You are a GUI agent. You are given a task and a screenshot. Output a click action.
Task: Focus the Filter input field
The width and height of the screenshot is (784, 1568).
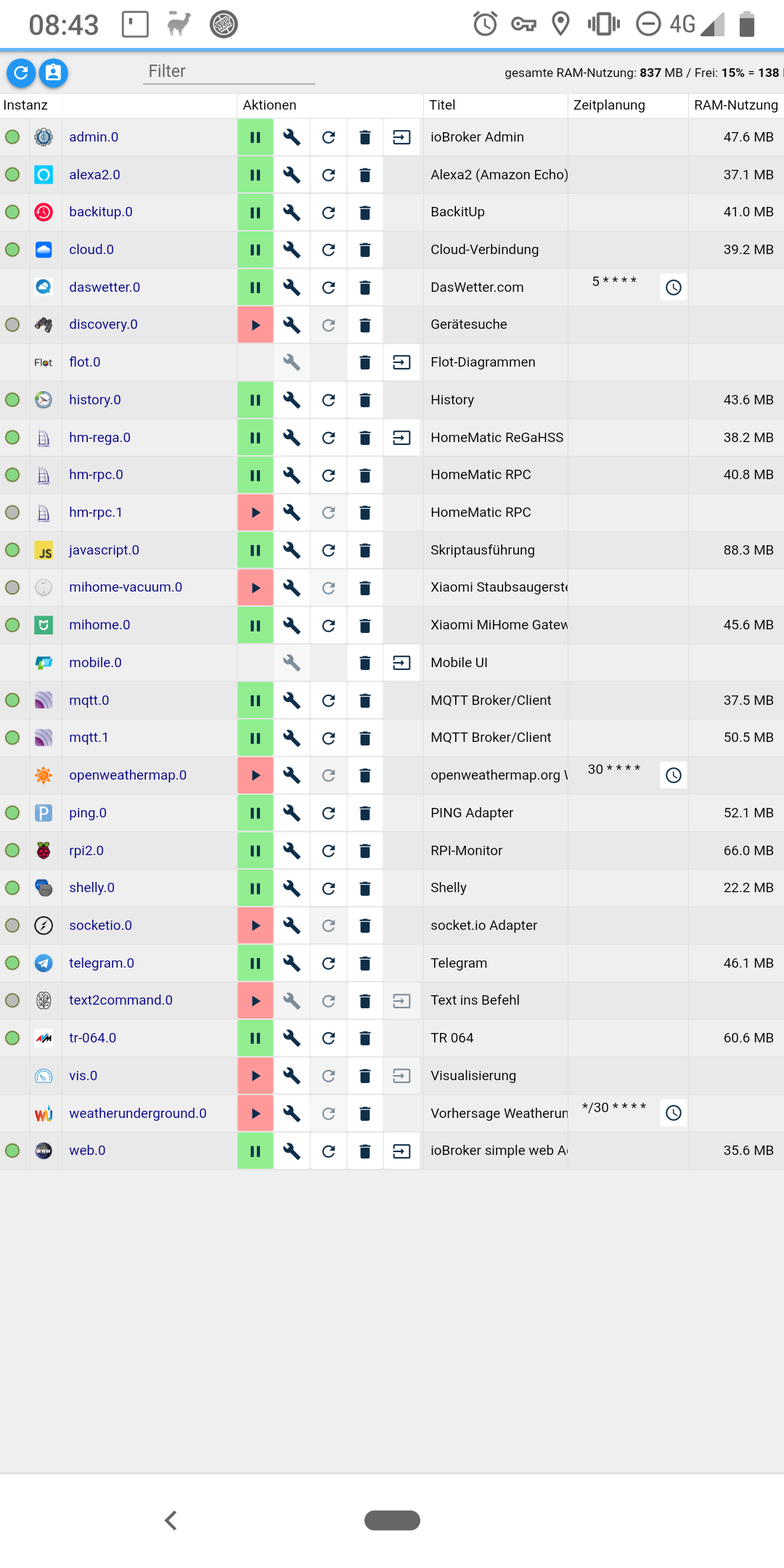point(229,71)
